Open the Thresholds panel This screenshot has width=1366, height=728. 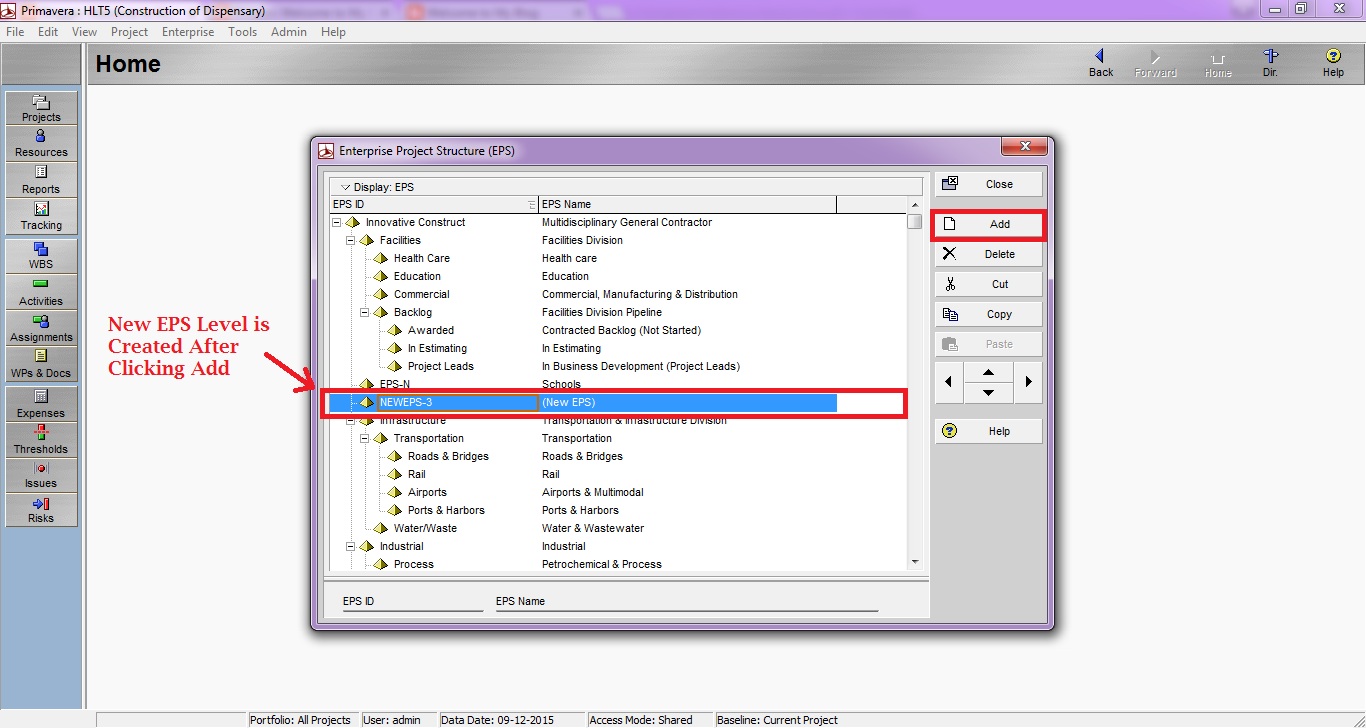pyautogui.click(x=41, y=438)
